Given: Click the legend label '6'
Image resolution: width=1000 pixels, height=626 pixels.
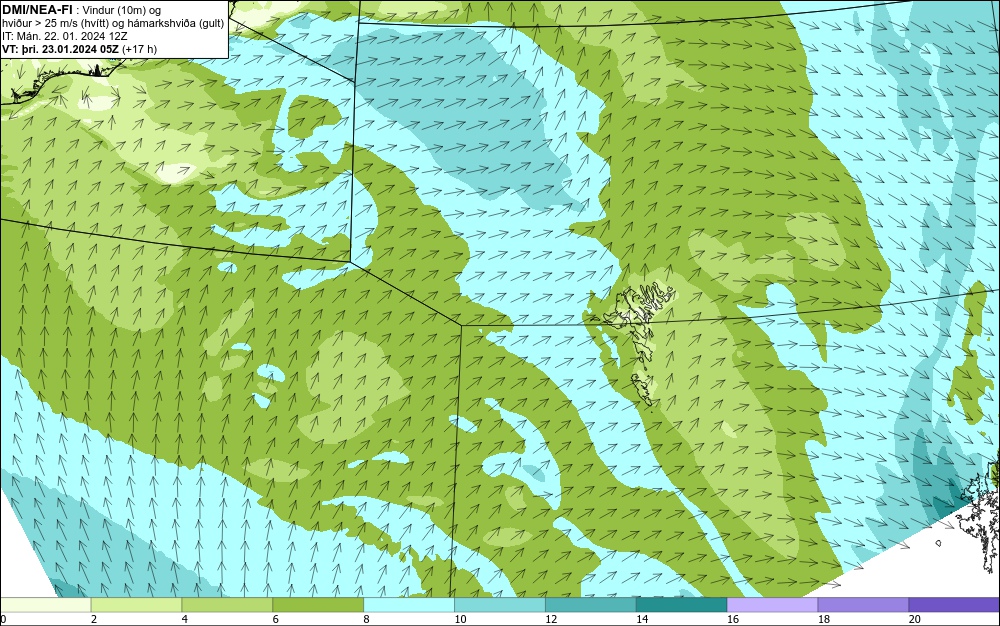Looking at the screenshot, I should pyautogui.click(x=276, y=619).
